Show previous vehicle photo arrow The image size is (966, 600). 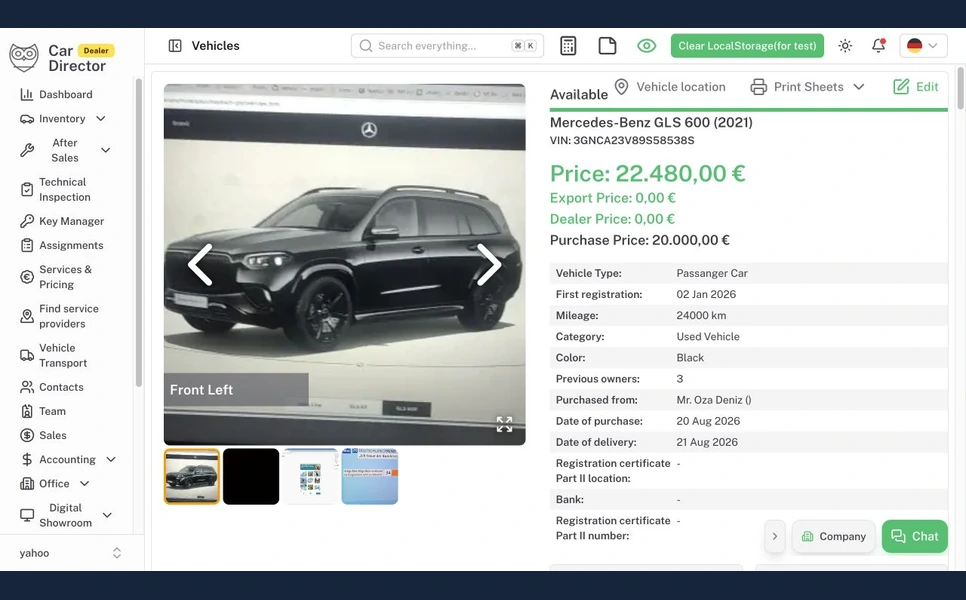coord(200,264)
